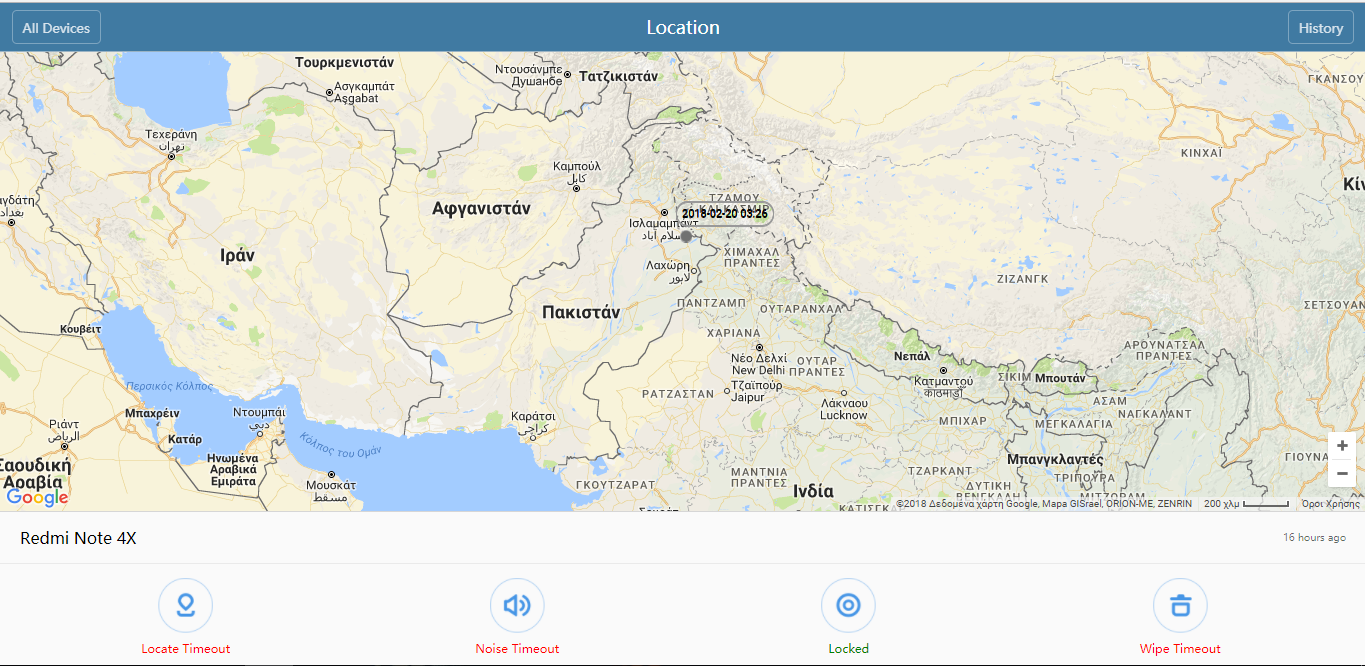Click the map copyright data attribution text
1365x666 pixels.
[1044, 504]
